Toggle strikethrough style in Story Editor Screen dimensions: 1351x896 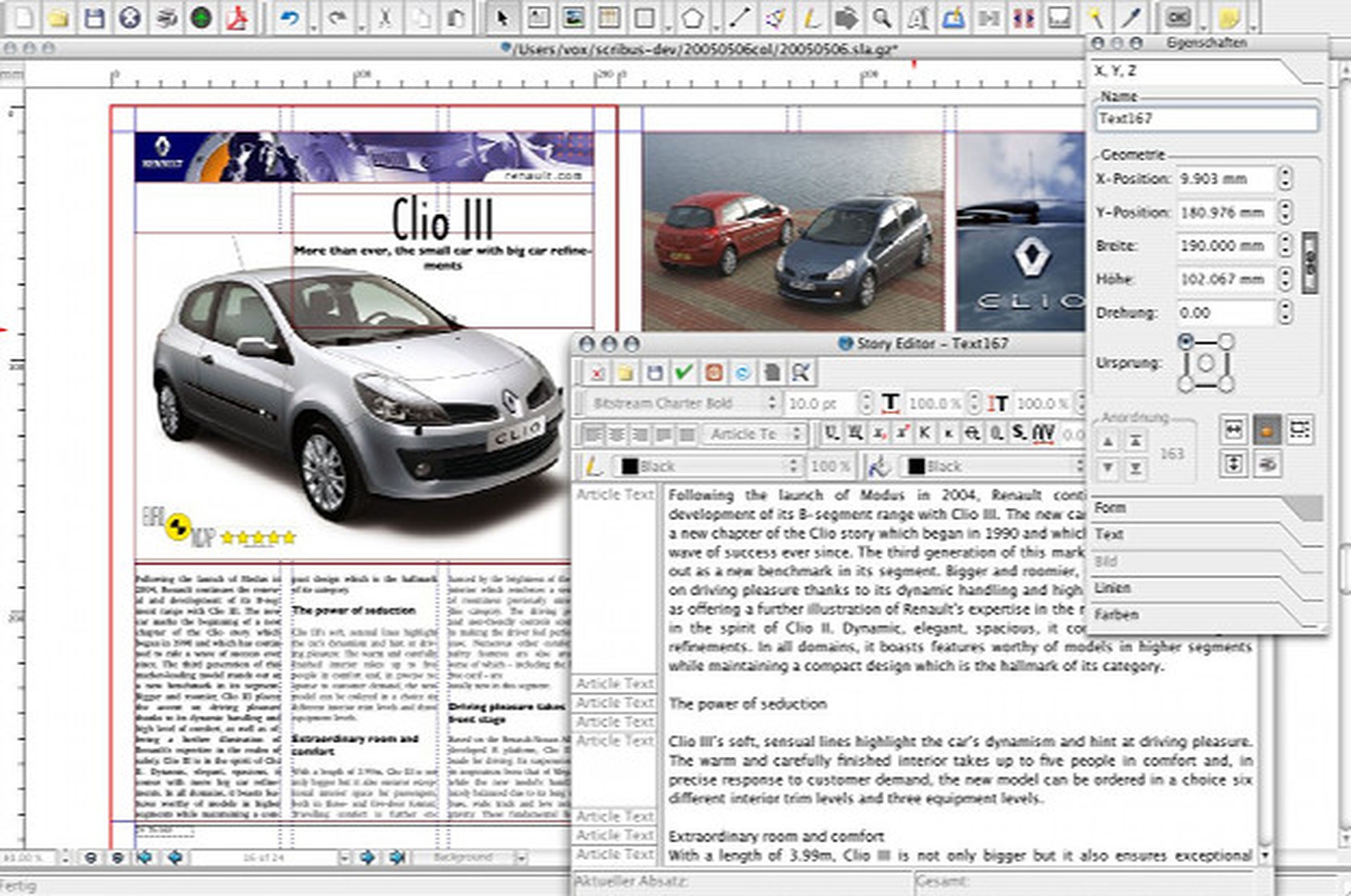click(972, 434)
